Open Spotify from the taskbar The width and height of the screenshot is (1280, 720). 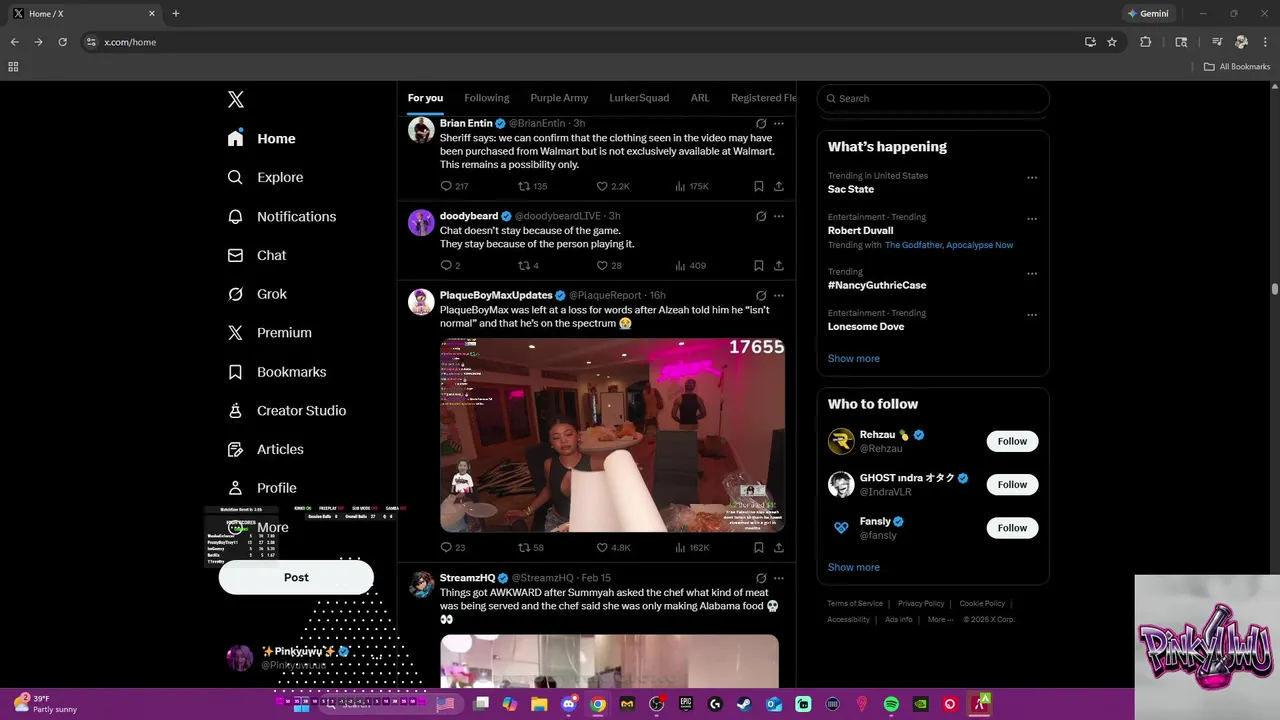(x=891, y=704)
